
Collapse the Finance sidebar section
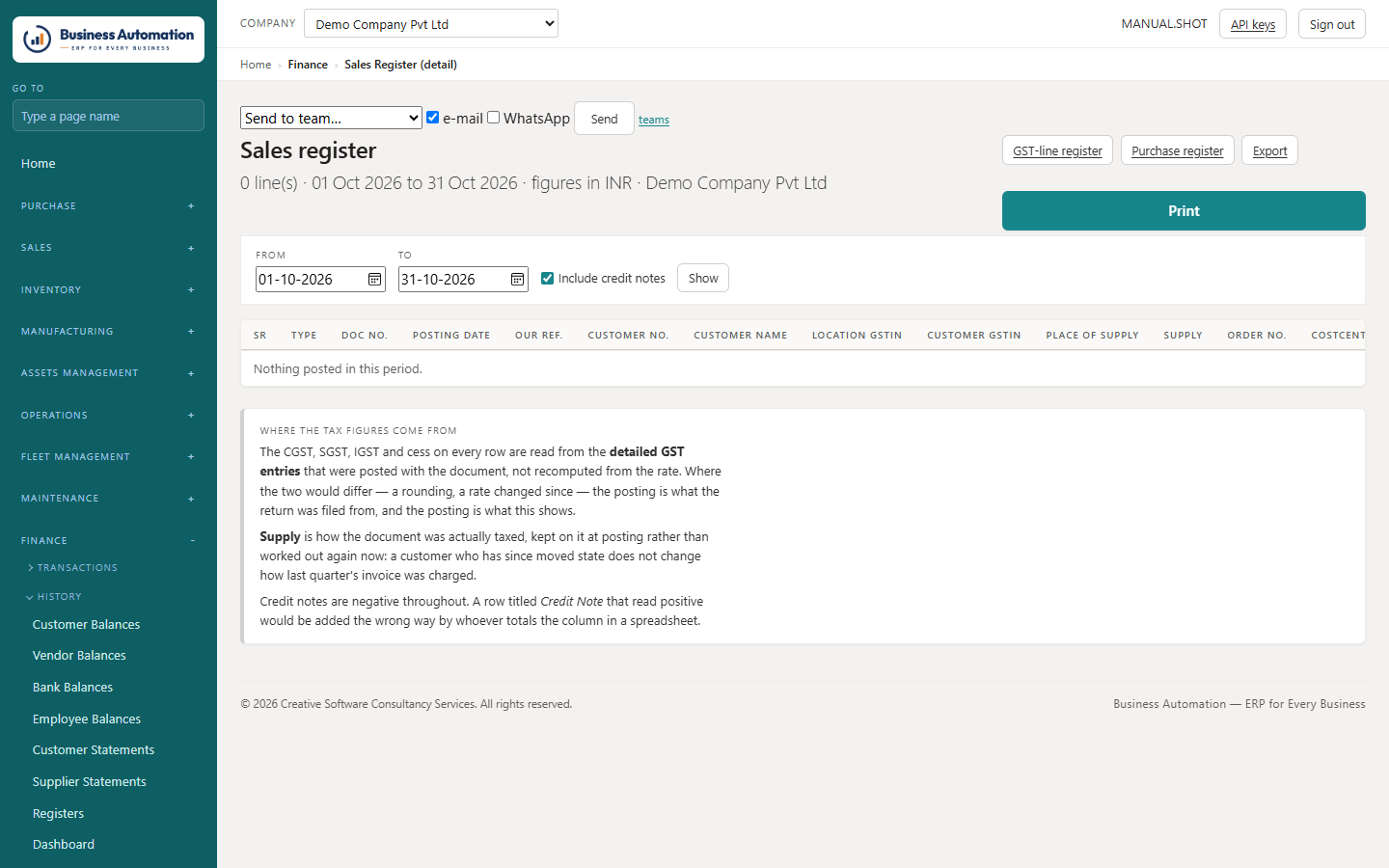click(108, 541)
